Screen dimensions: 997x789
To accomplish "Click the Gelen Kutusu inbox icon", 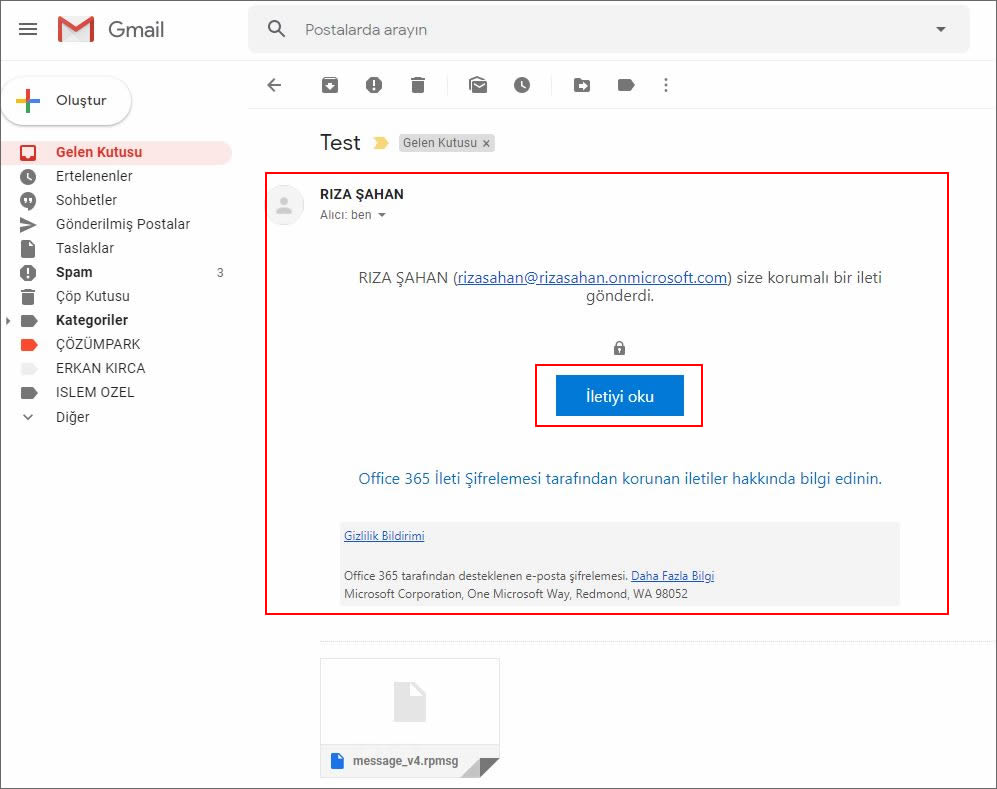I will click(28, 153).
